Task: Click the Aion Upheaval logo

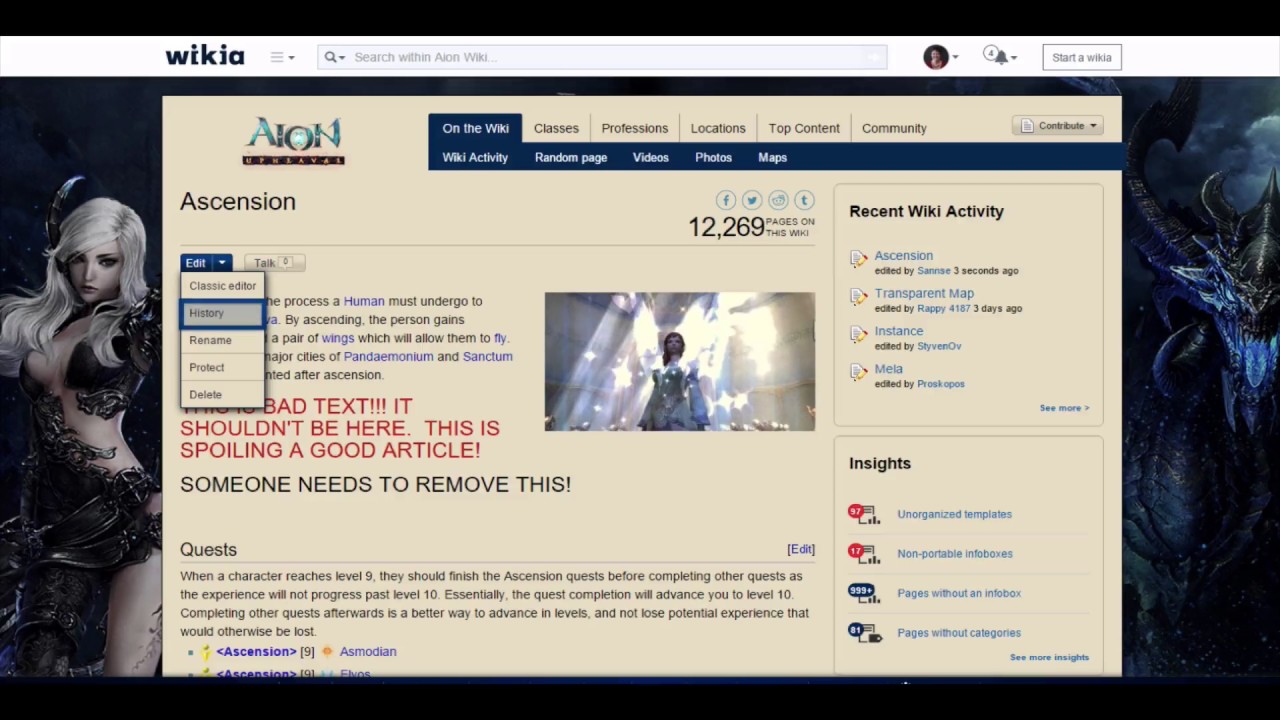Action: 294,141
